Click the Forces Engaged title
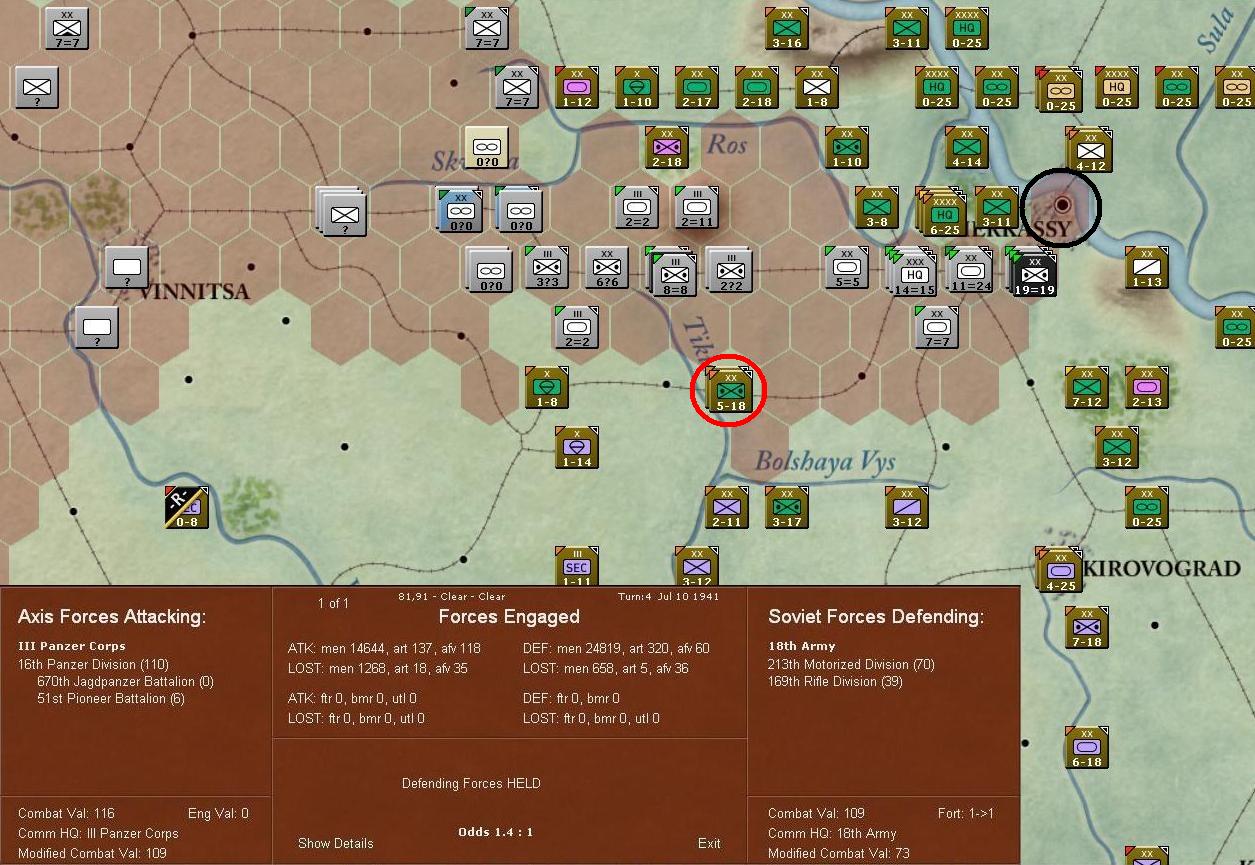1255x865 pixels. [x=509, y=617]
